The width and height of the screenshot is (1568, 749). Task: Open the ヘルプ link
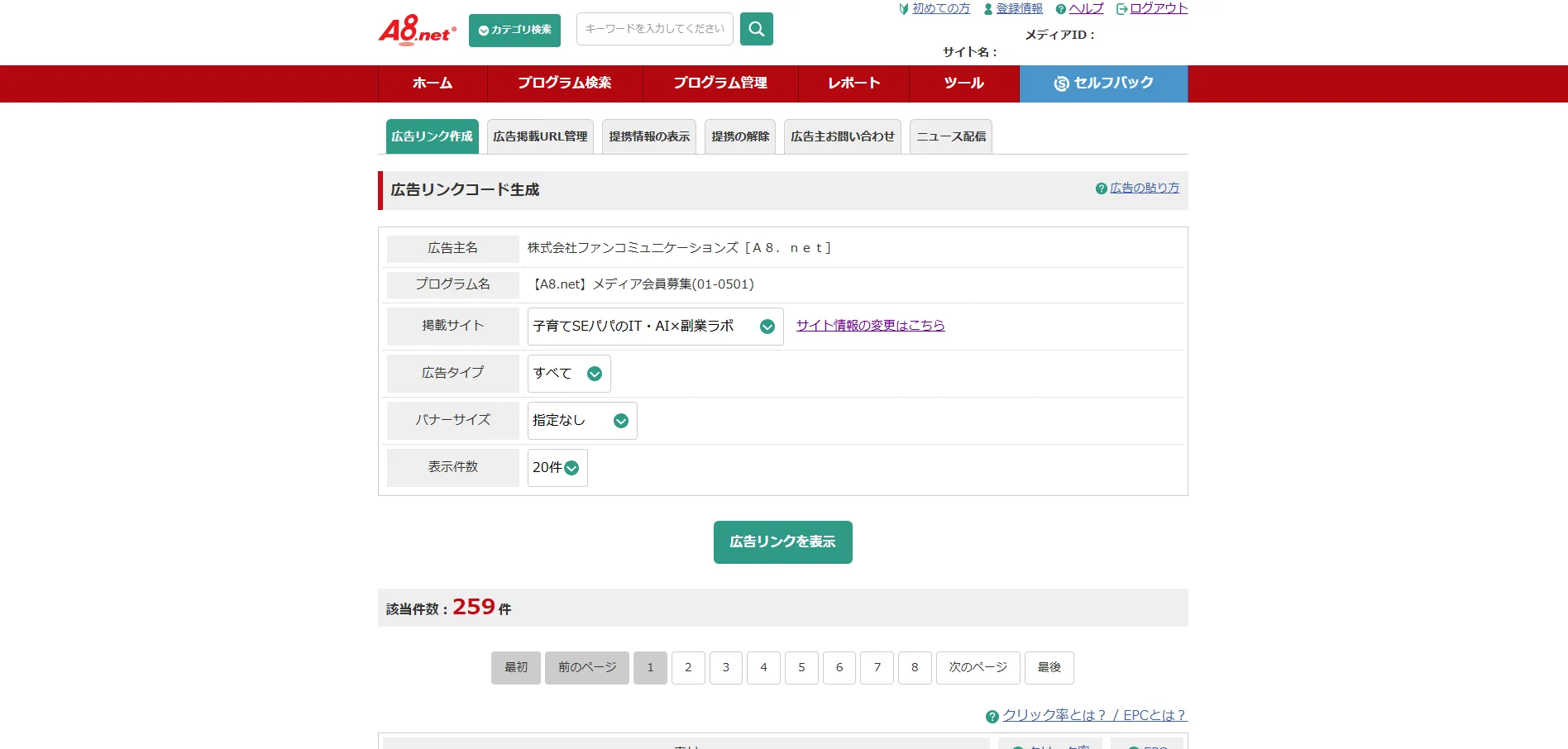[x=1086, y=8]
